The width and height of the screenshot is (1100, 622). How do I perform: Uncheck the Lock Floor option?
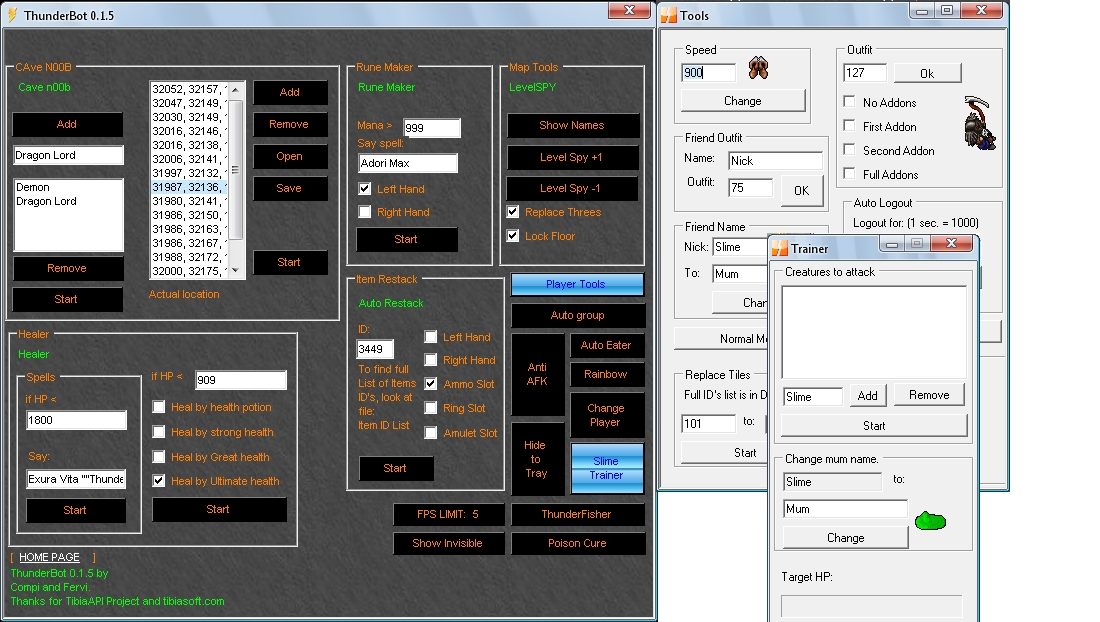[513, 236]
